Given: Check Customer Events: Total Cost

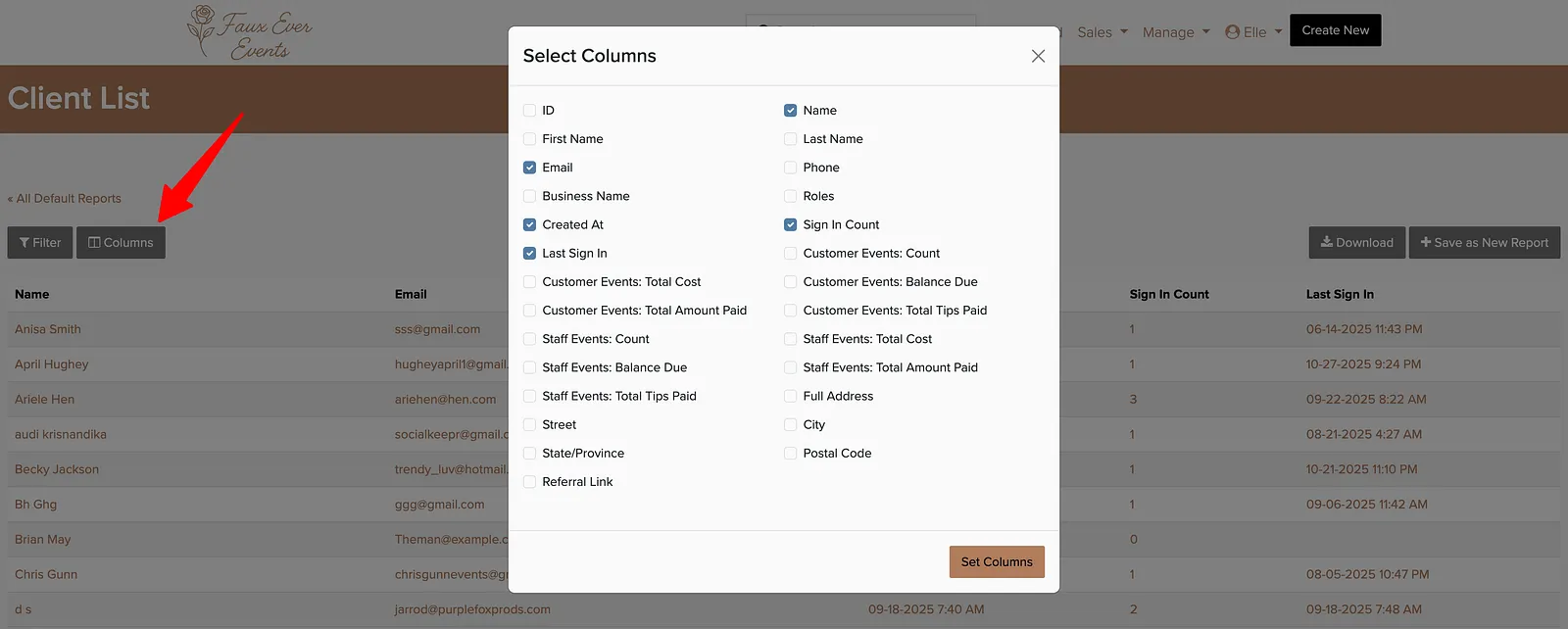Looking at the screenshot, I should pyautogui.click(x=529, y=282).
